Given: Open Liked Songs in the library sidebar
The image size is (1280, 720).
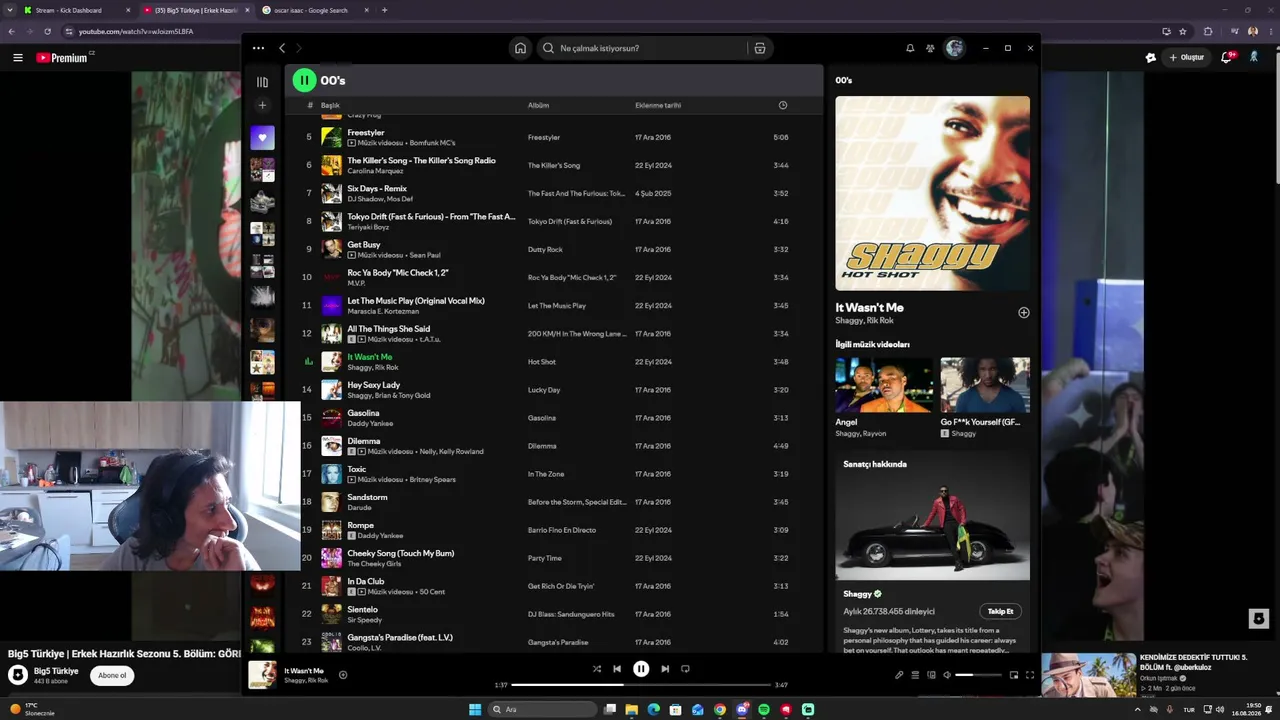Looking at the screenshot, I should click(262, 138).
